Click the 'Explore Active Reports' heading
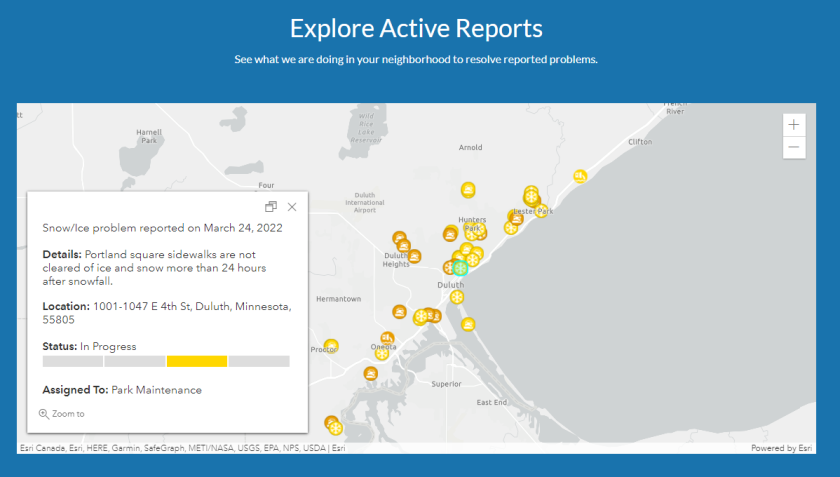The width and height of the screenshot is (840, 477). tap(416, 28)
